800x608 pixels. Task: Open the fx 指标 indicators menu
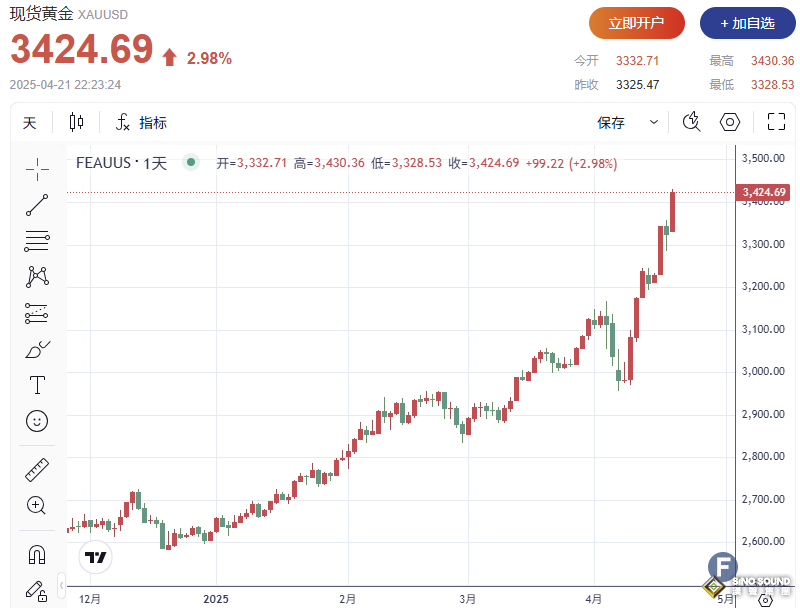coord(141,122)
